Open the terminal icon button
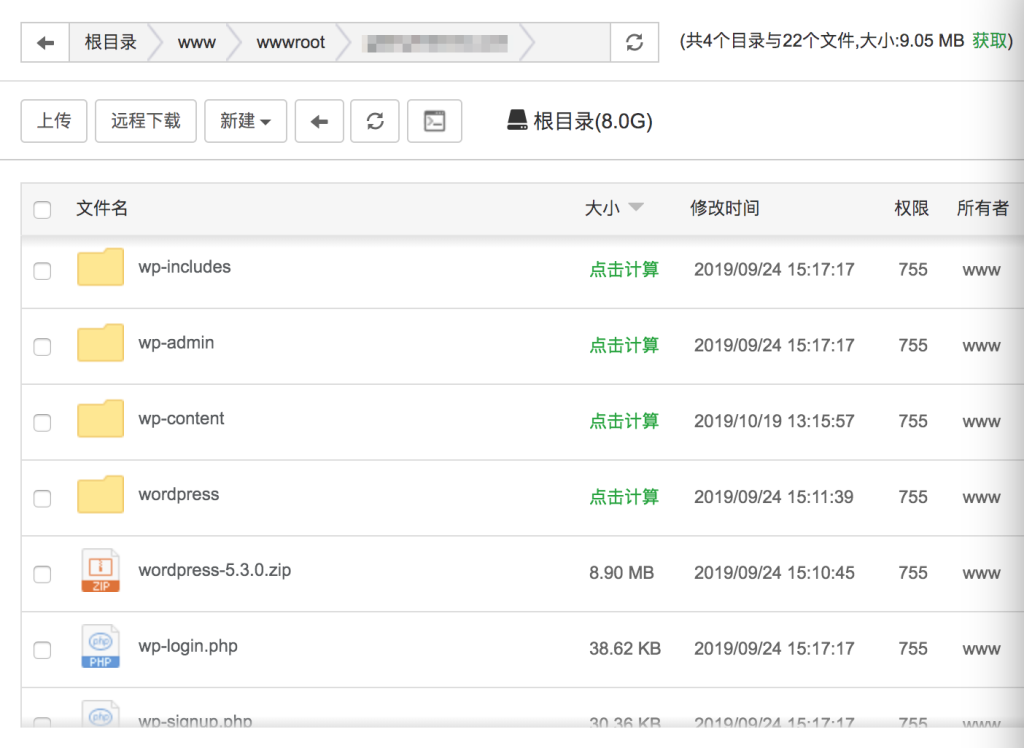This screenshot has width=1024, height=748. pyautogui.click(x=434, y=121)
